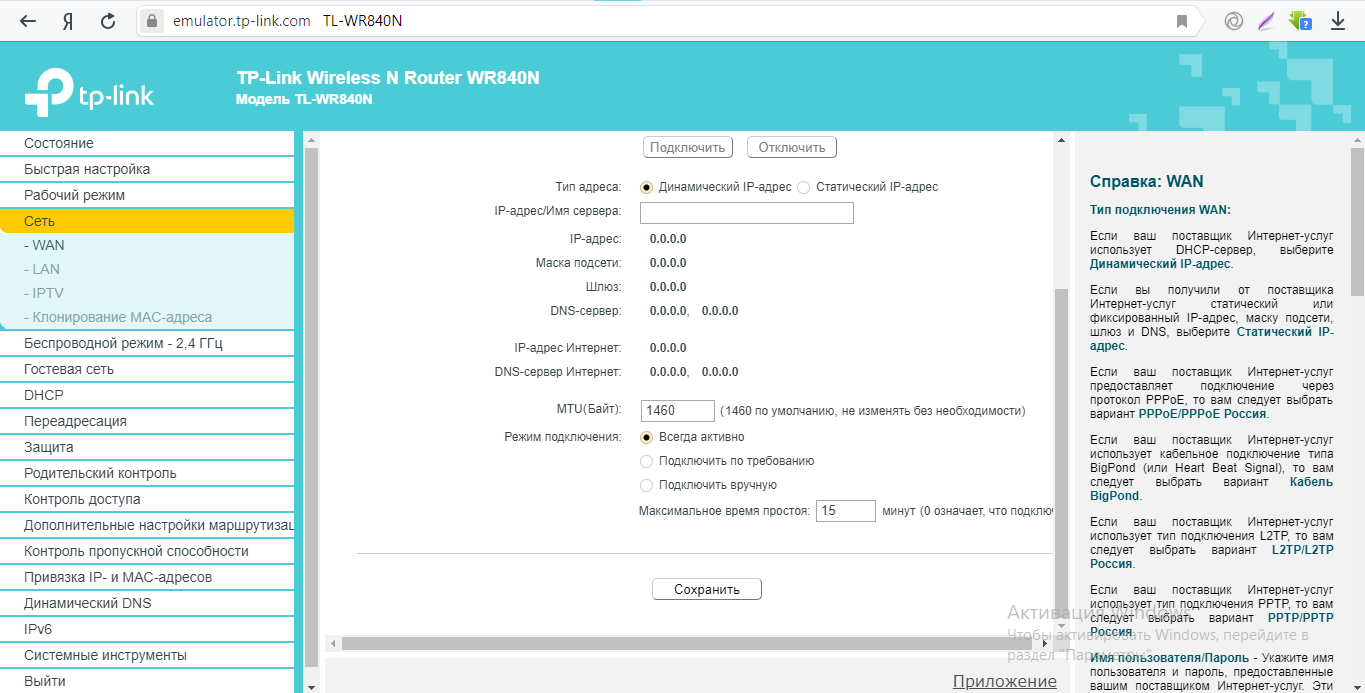
Task: Open Привязка IP- и MAC-адресов item
Action: (x=147, y=577)
